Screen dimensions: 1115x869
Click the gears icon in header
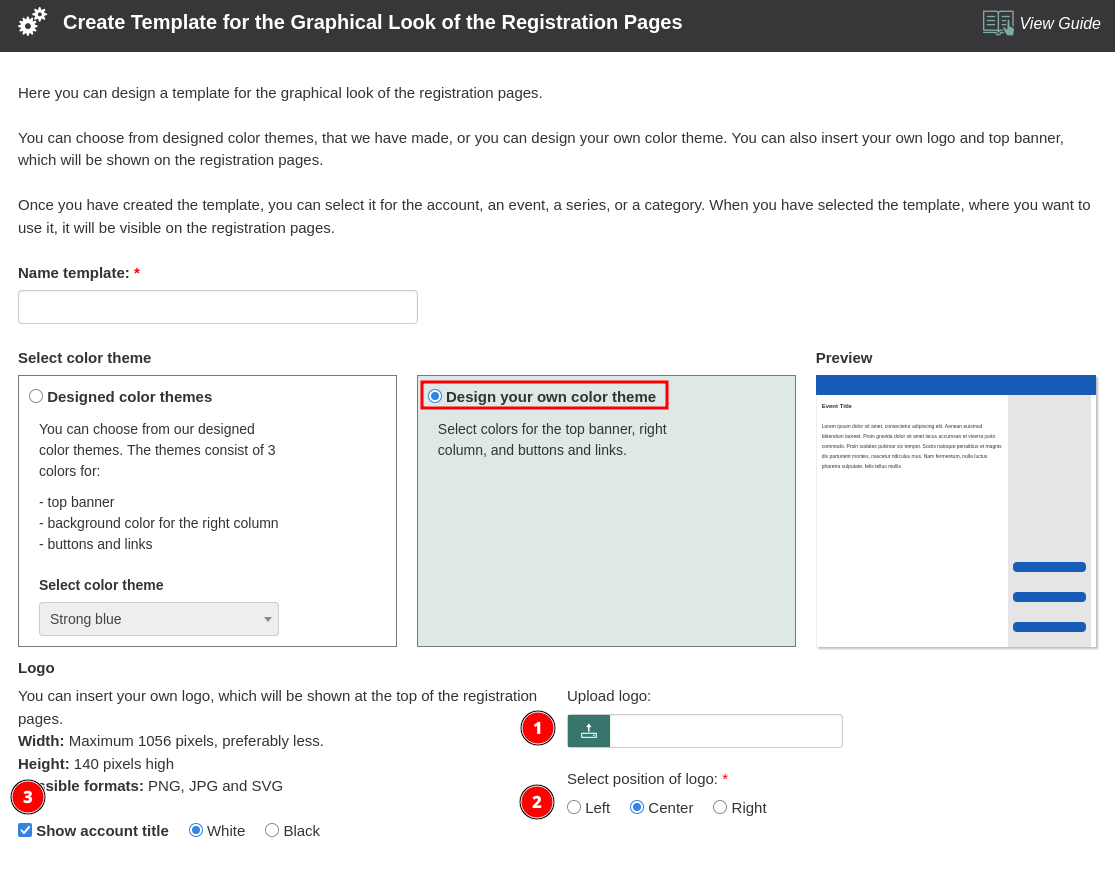(32, 22)
